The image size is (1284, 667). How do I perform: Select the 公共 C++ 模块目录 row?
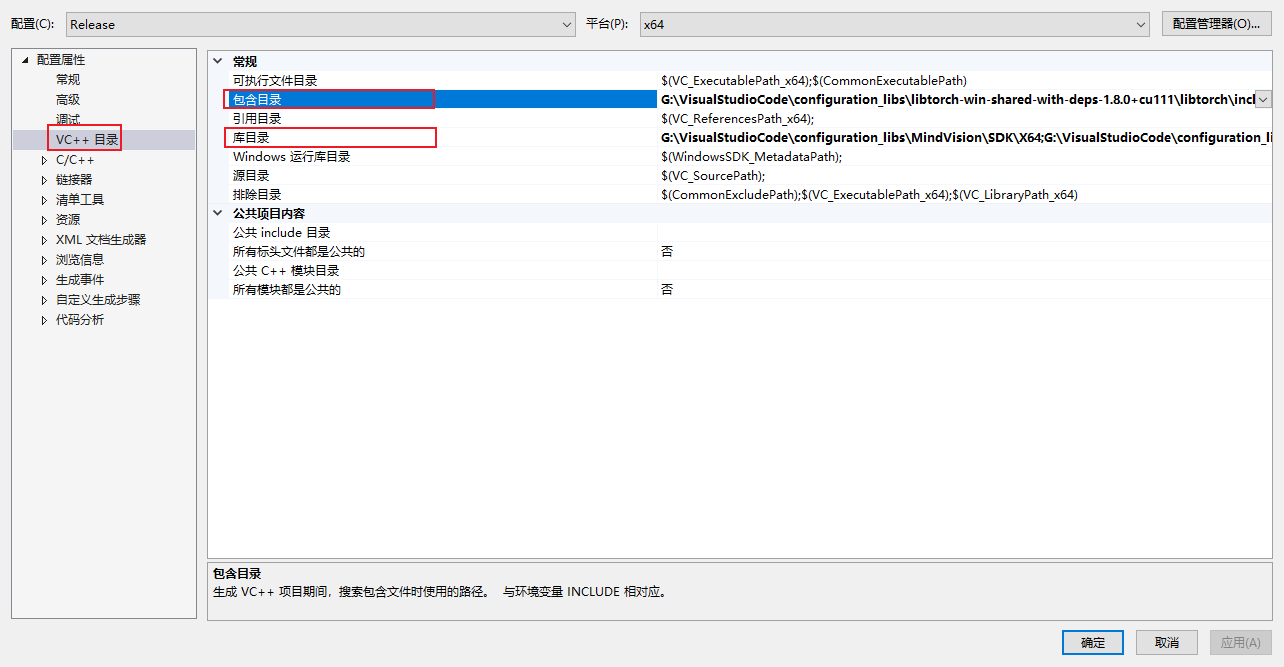tap(740, 270)
